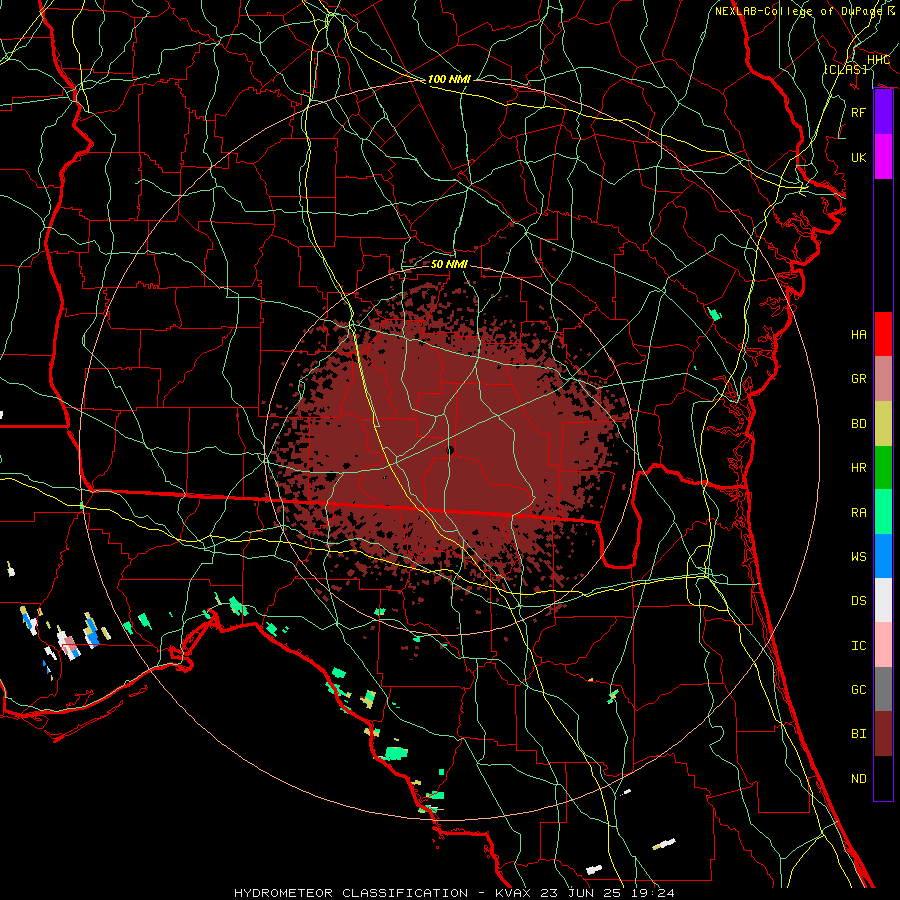Click the 'NEXLAB-College of DuPage' credit text
This screenshot has height=900, width=900.
click(x=800, y=11)
